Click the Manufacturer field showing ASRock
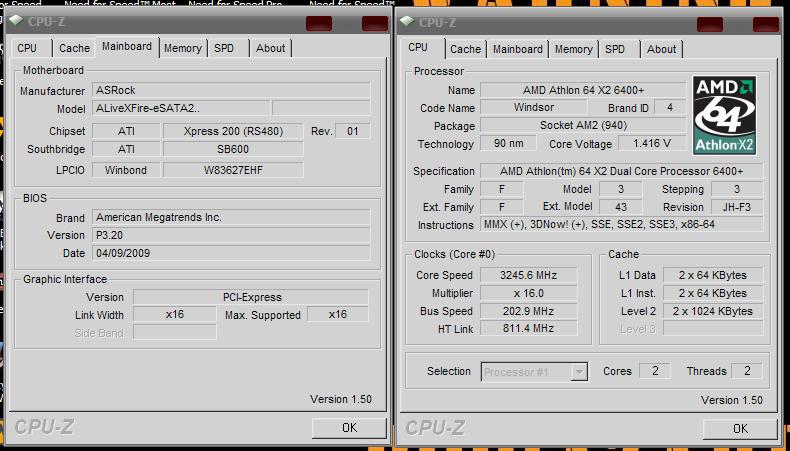The width and height of the screenshot is (790, 451). pyautogui.click(x=231, y=90)
